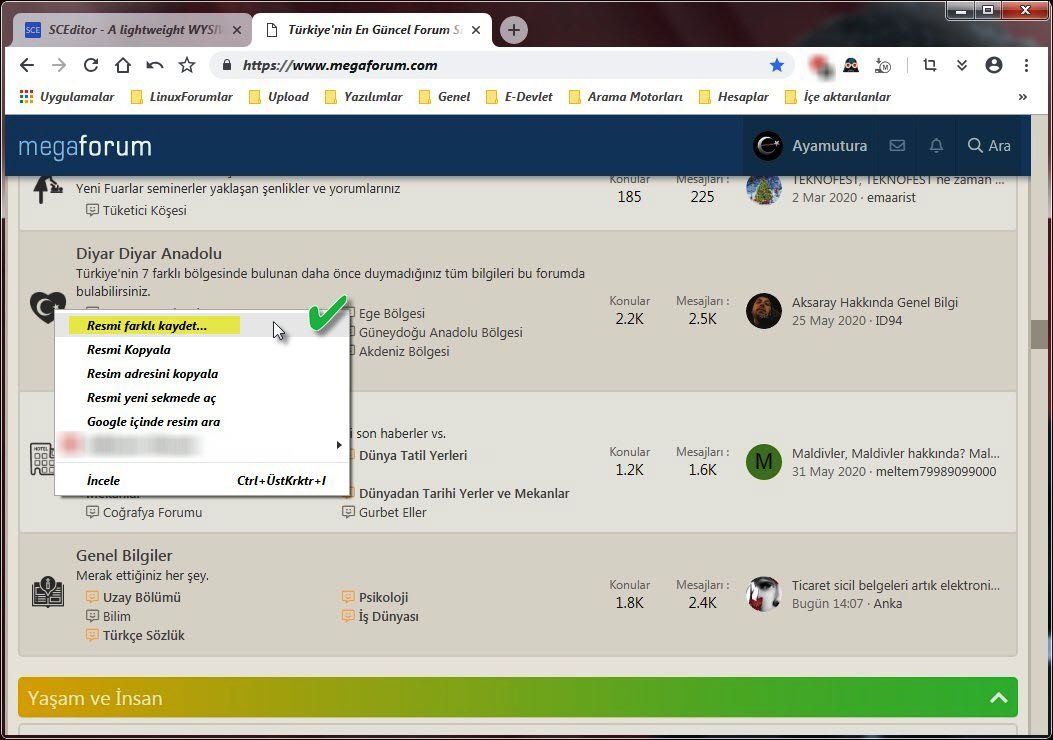Click İncele in the context menu
This screenshot has width=1053, height=740.
pyautogui.click(x=201, y=481)
